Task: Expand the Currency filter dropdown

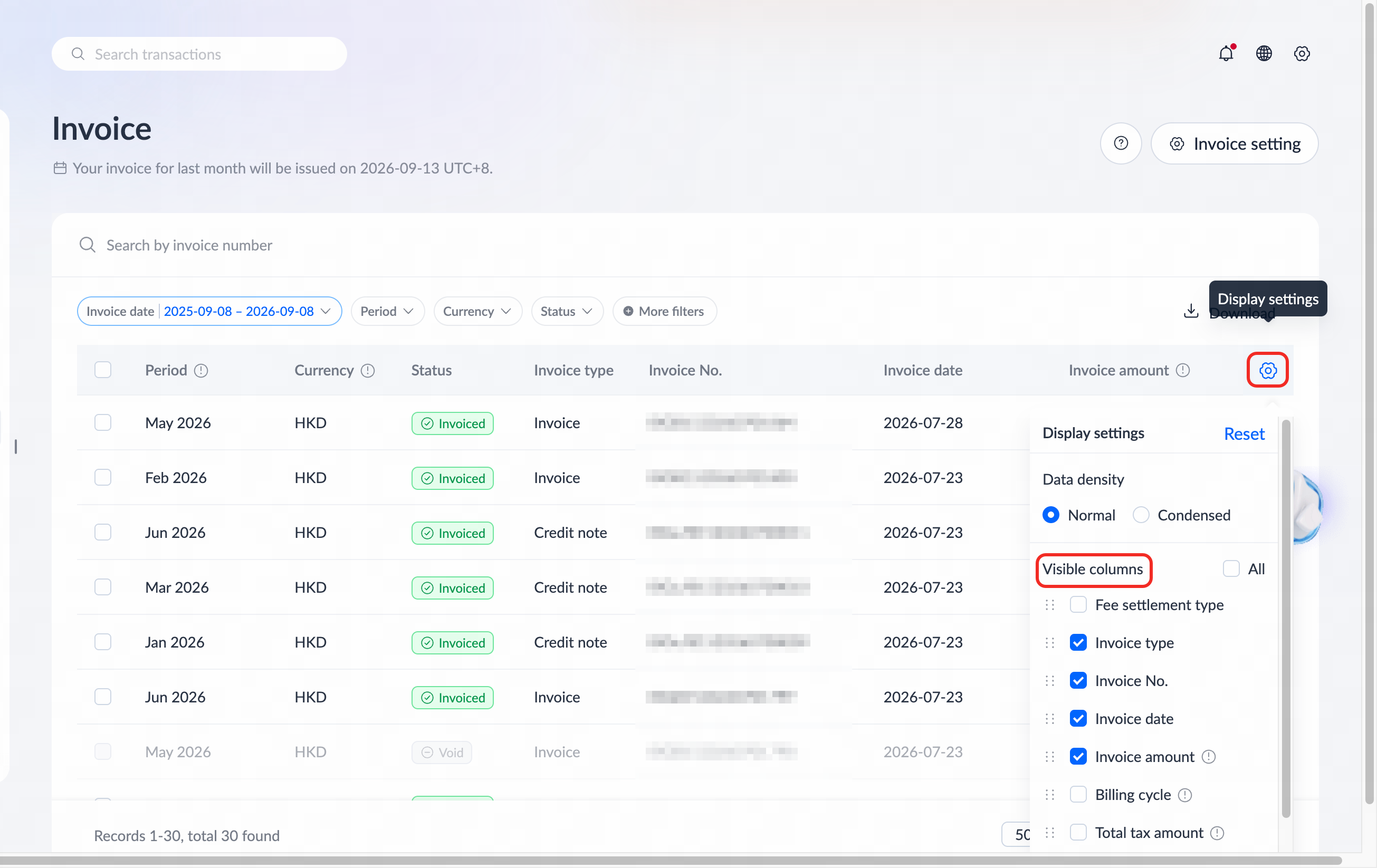Action: click(477, 312)
